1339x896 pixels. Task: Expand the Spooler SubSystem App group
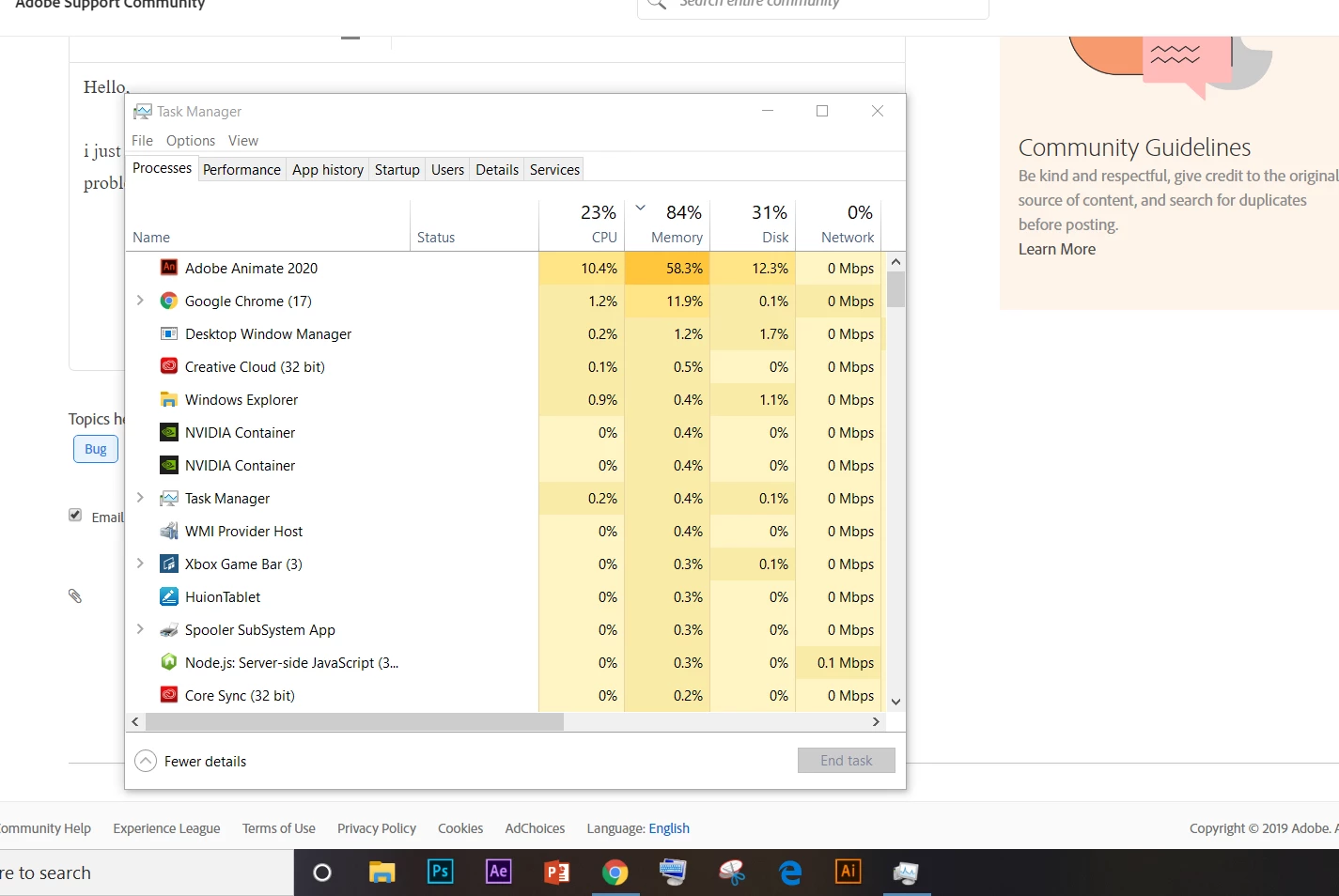click(x=140, y=629)
